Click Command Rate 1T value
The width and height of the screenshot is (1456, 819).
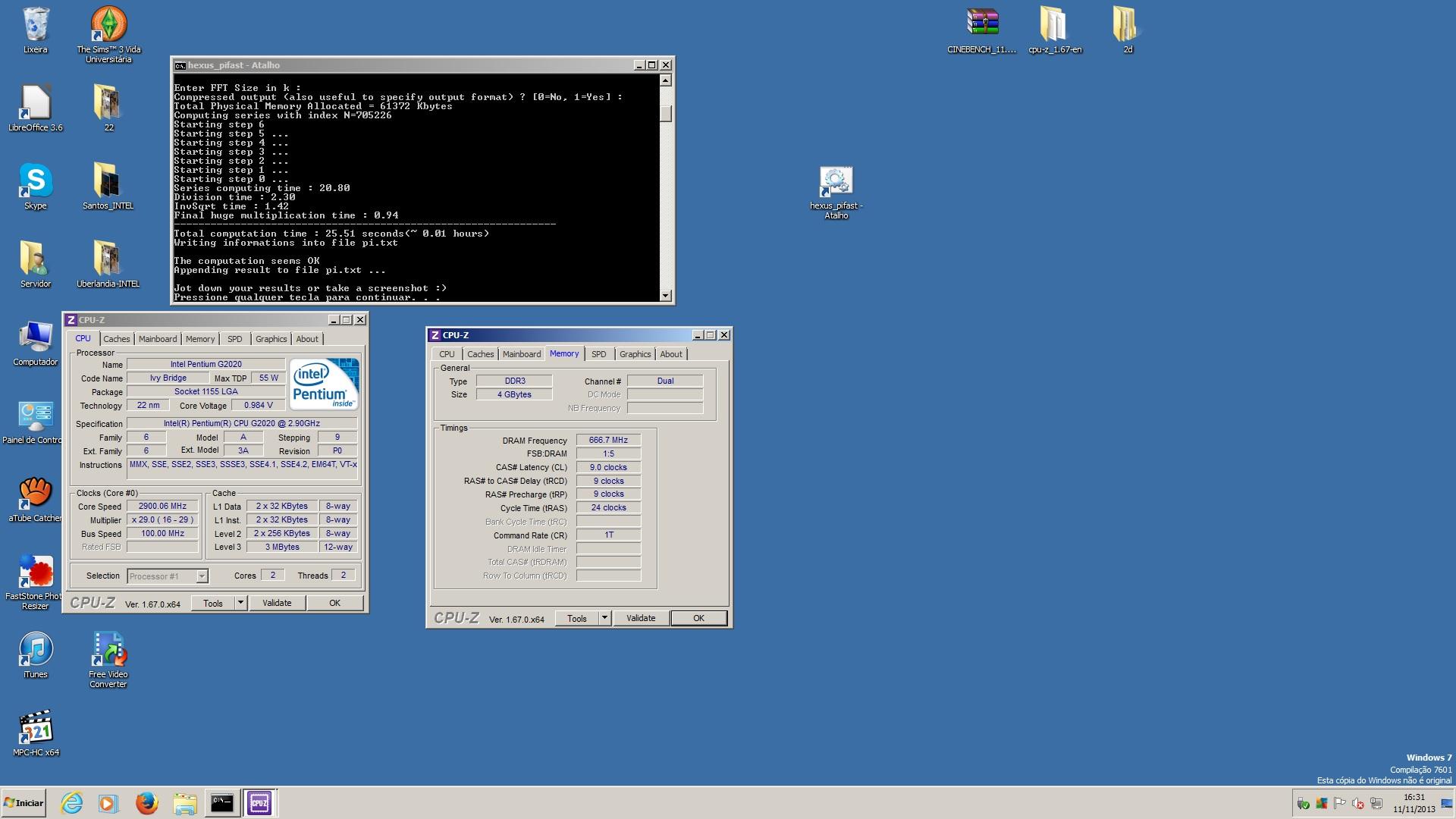pyautogui.click(x=608, y=535)
